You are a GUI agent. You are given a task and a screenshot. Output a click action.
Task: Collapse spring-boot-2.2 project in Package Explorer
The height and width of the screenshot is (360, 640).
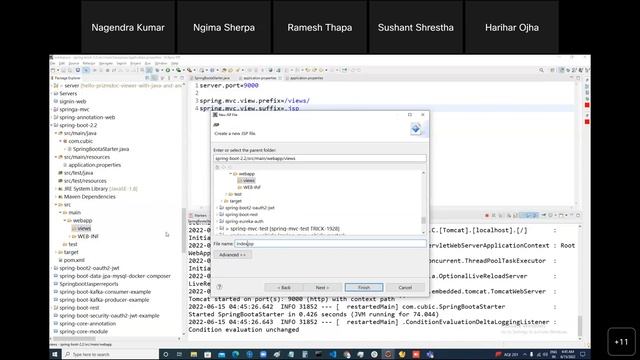[52, 125]
